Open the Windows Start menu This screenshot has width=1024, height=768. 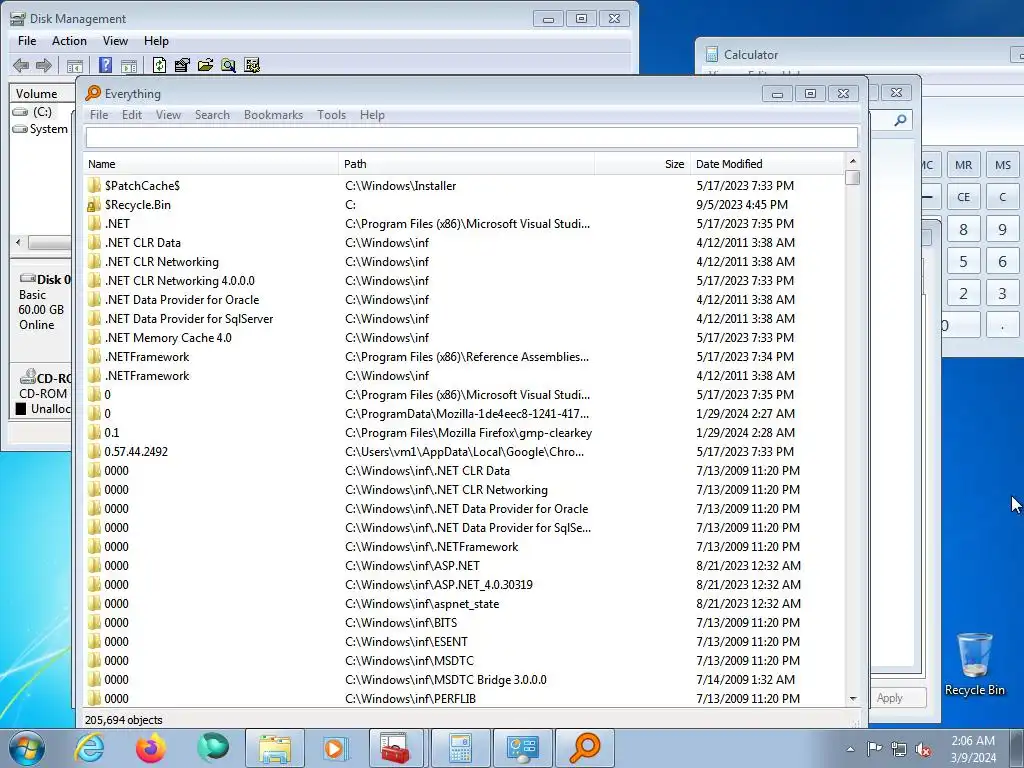coord(27,748)
